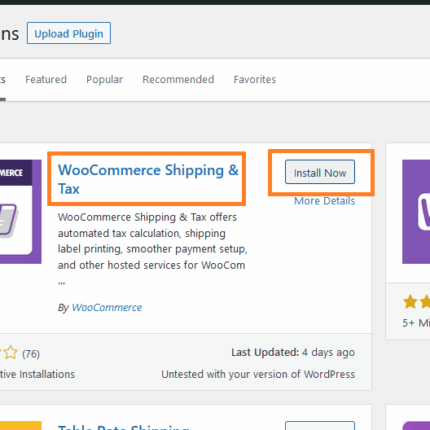
Task: Click the (76) ratings count
Action: pos(31,354)
